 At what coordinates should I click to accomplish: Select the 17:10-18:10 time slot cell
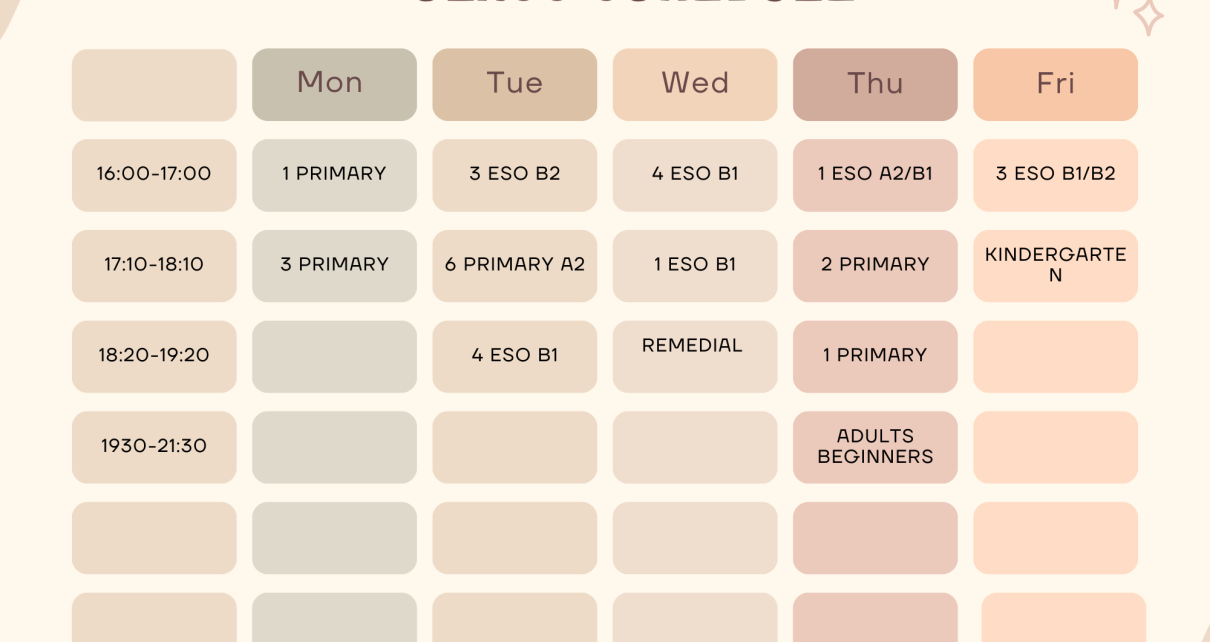click(x=154, y=265)
